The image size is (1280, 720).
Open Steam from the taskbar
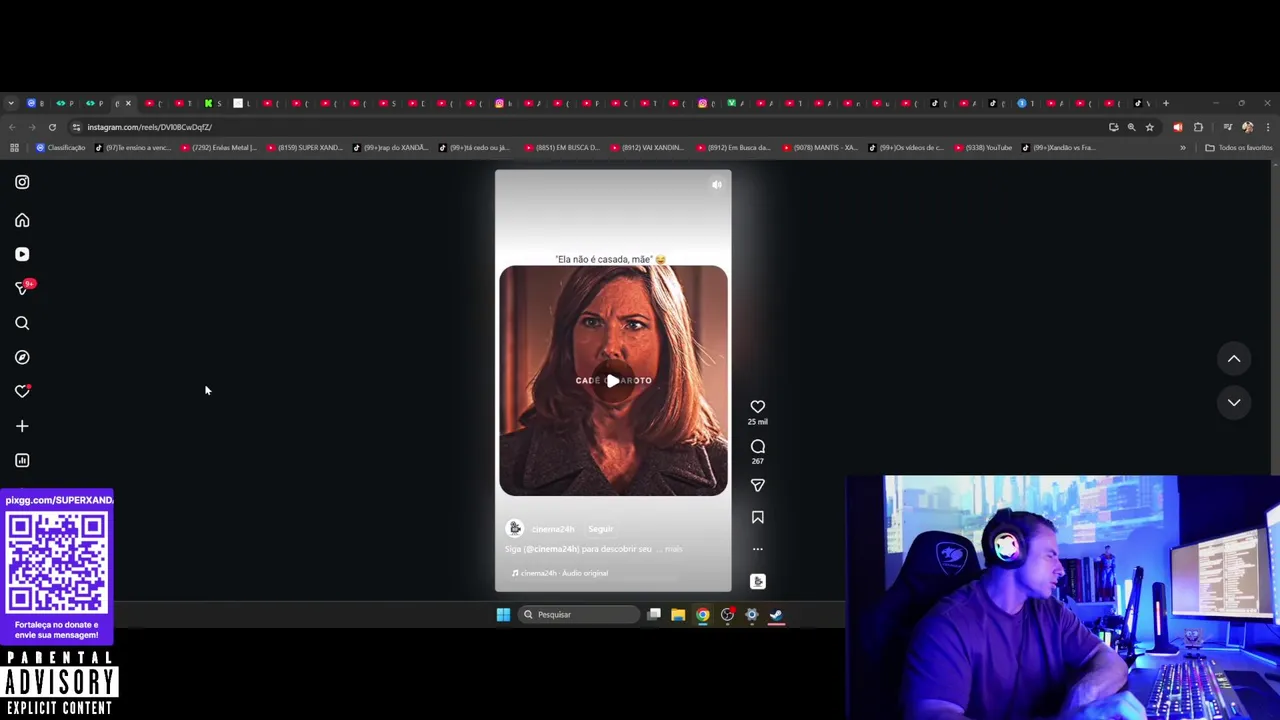click(776, 615)
